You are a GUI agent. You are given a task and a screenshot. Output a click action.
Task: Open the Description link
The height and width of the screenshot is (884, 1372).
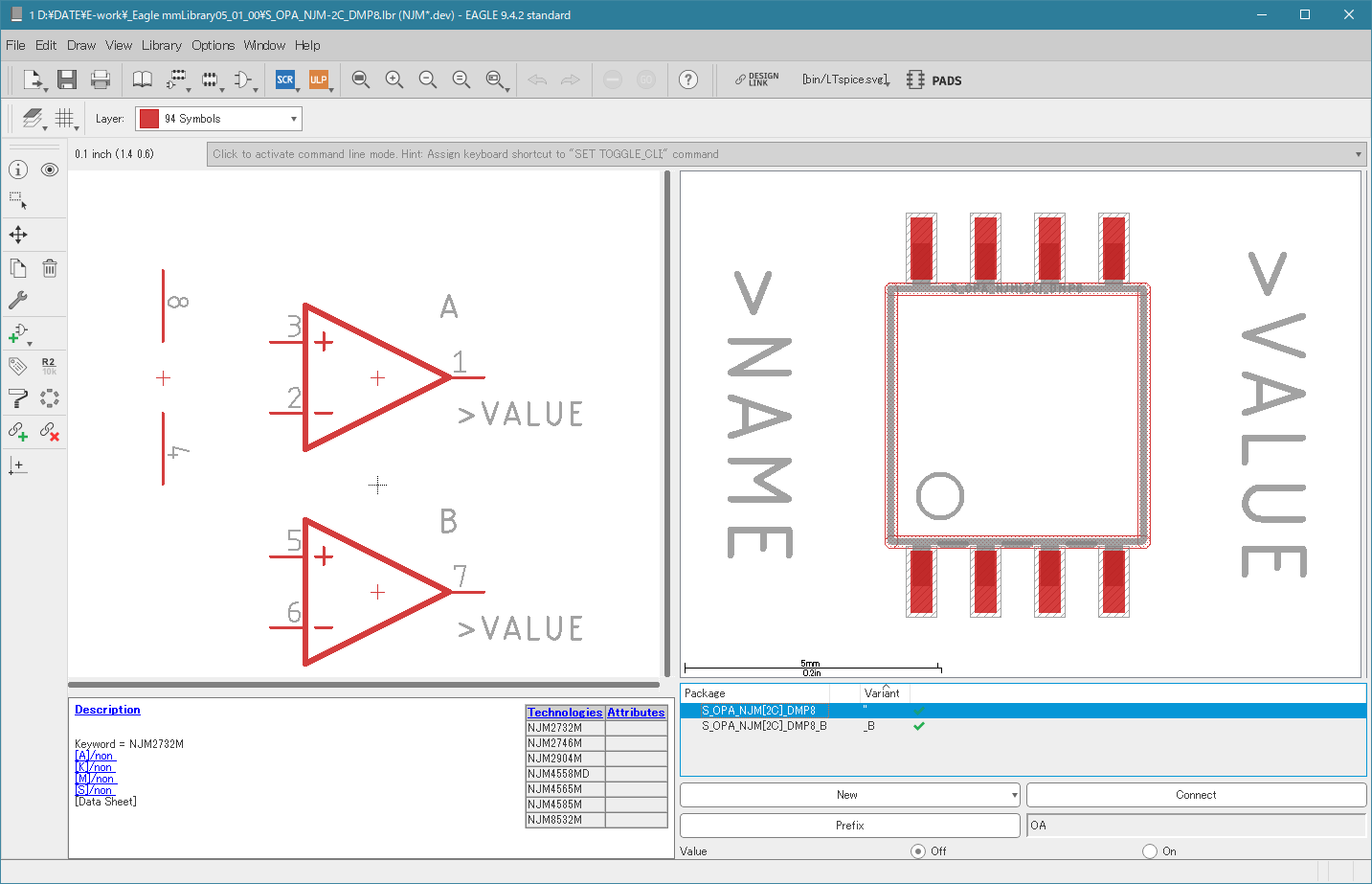[x=107, y=710]
